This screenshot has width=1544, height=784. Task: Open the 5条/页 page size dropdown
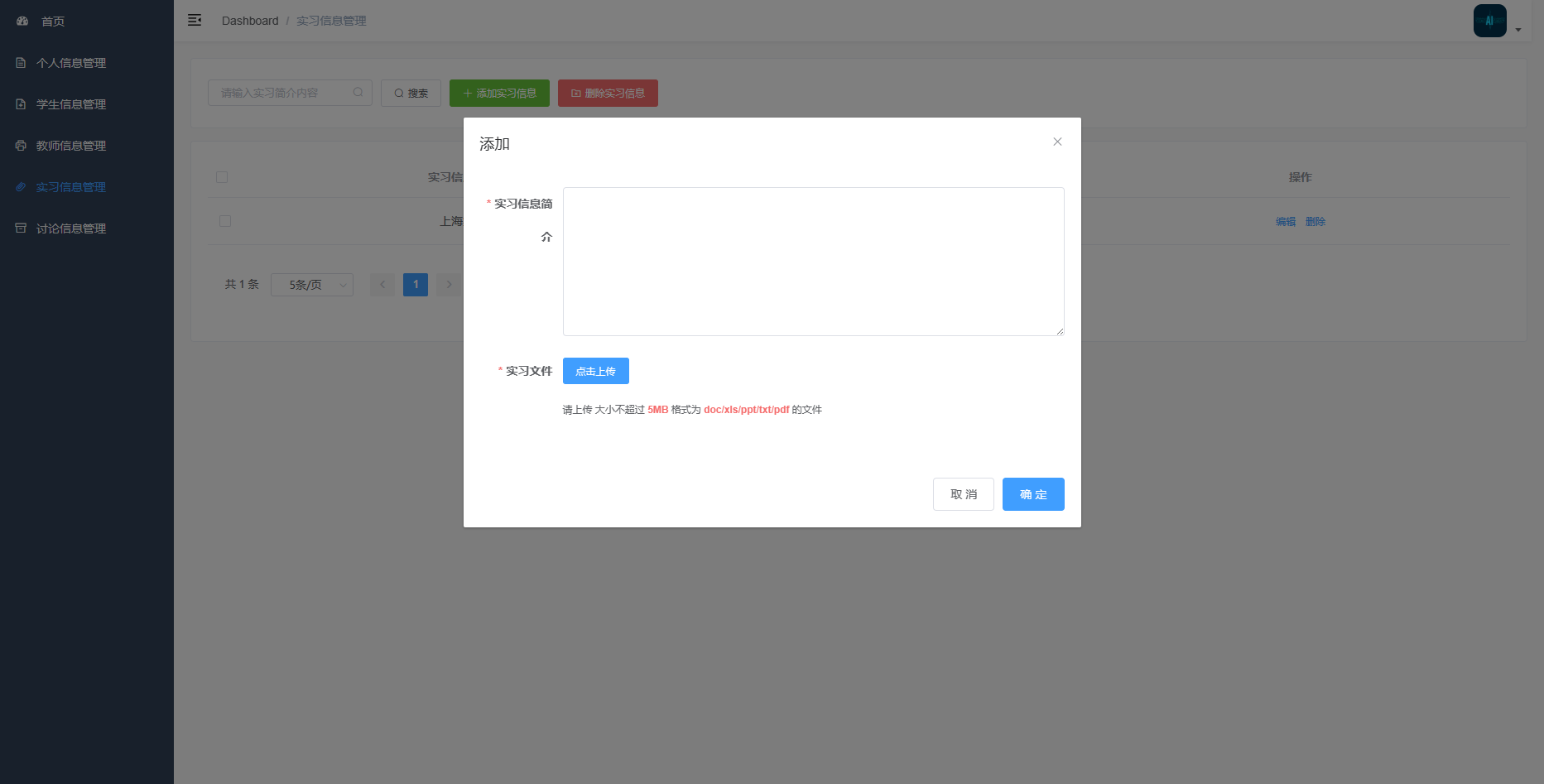312,285
